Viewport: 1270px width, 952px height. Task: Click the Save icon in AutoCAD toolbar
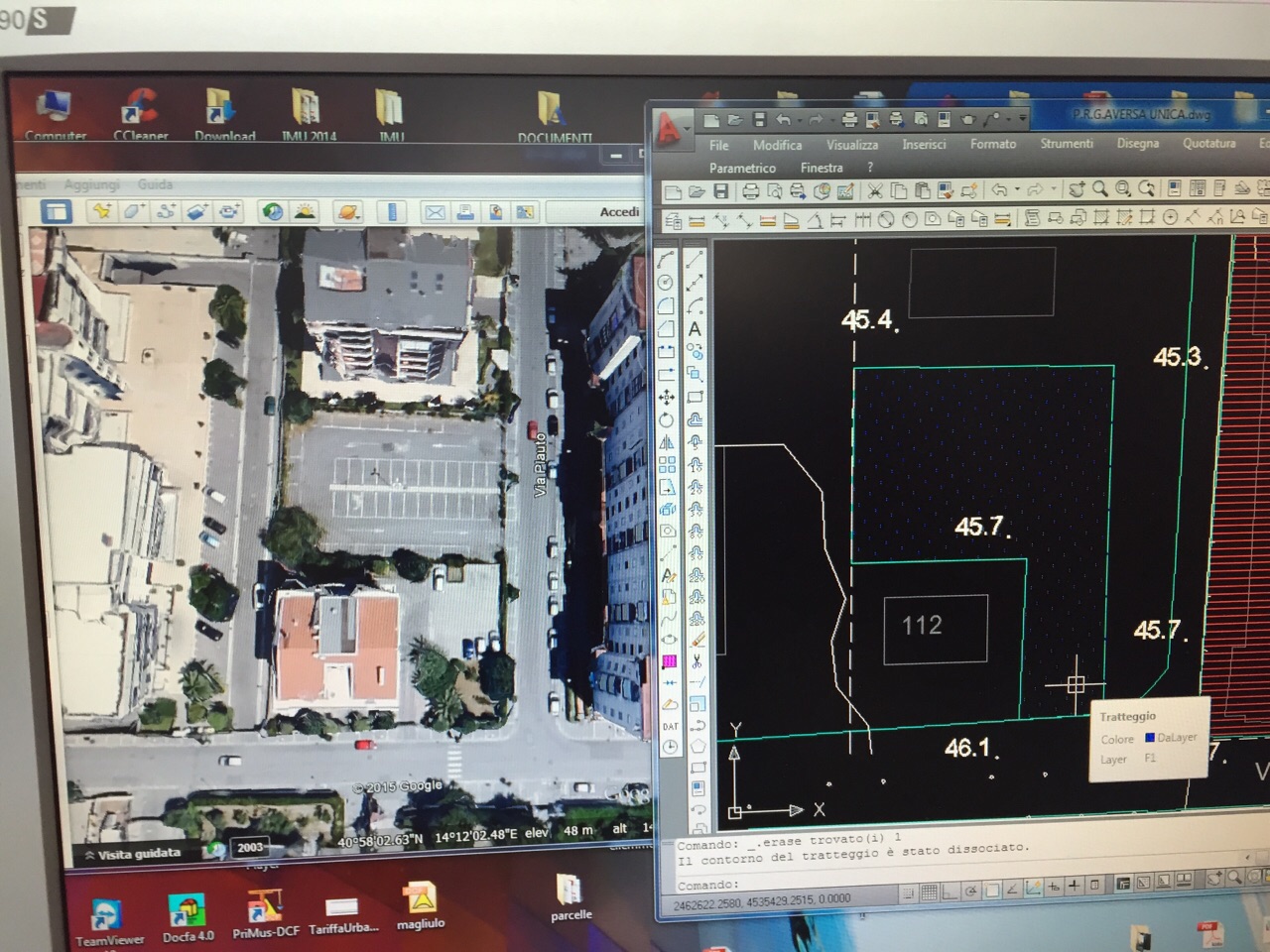pyautogui.click(x=721, y=190)
